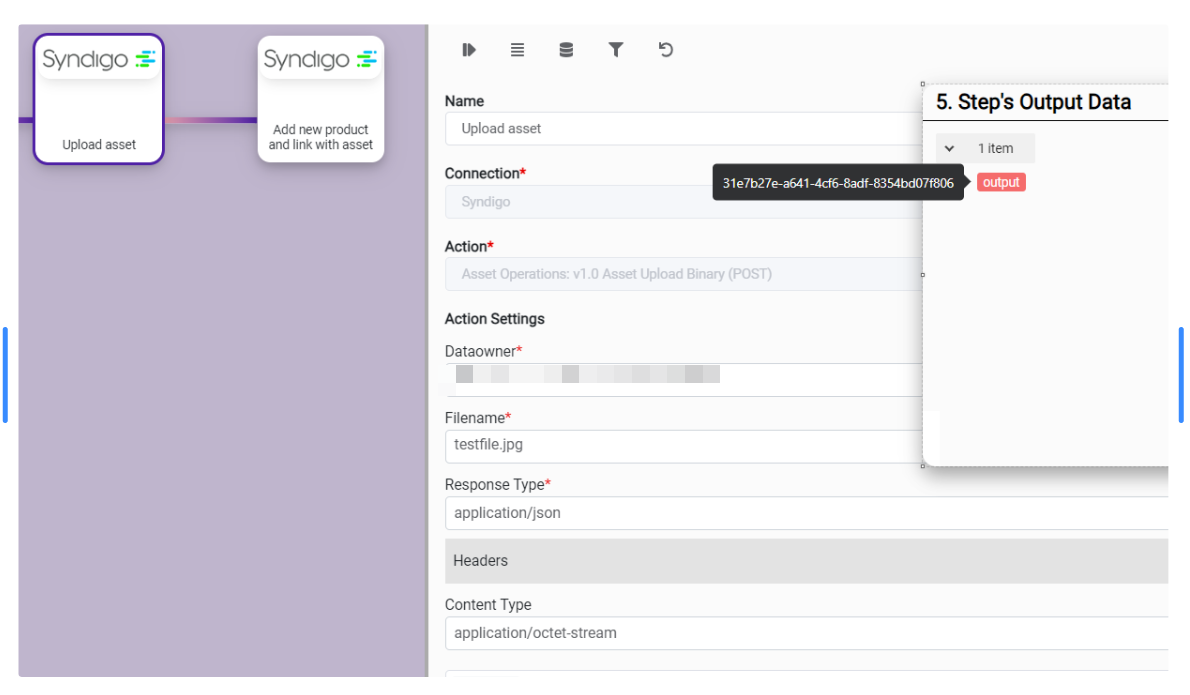Viewport: 1190px width, 695px height.
Task: Open the Action dropdown for Asset Upload
Action: tap(680, 274)
